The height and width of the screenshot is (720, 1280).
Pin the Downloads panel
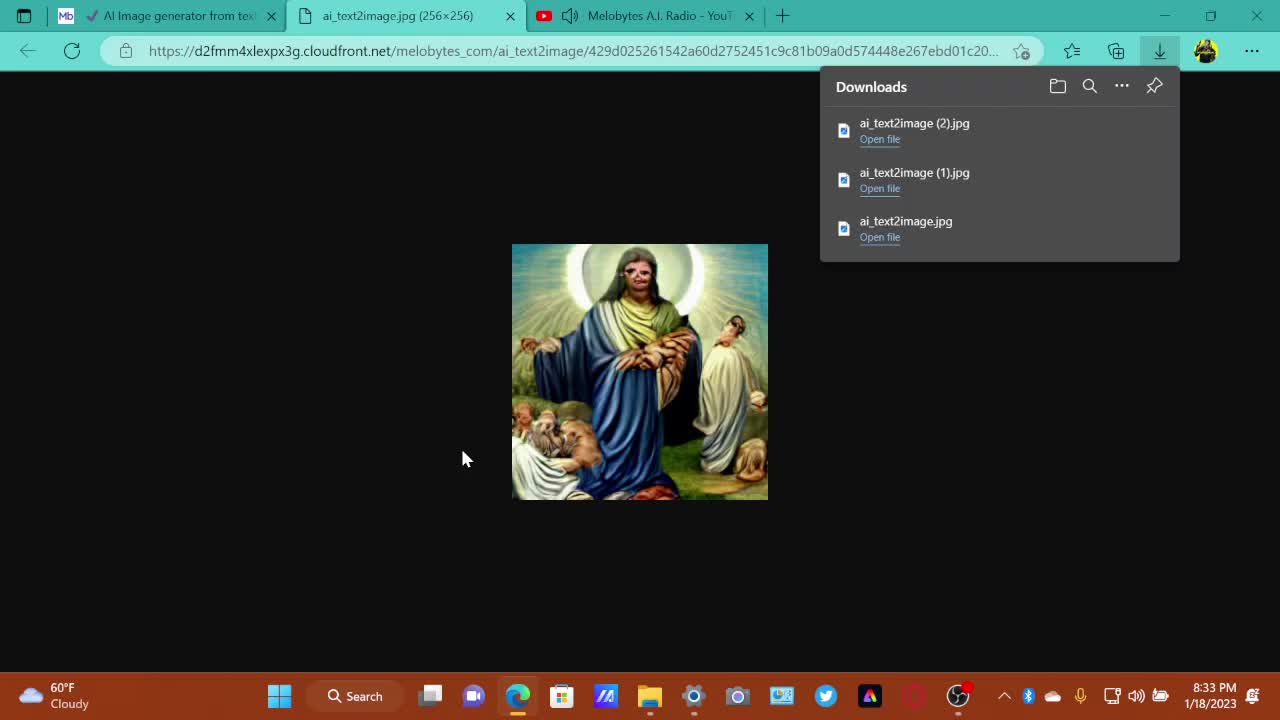(x=1154, y=87)
